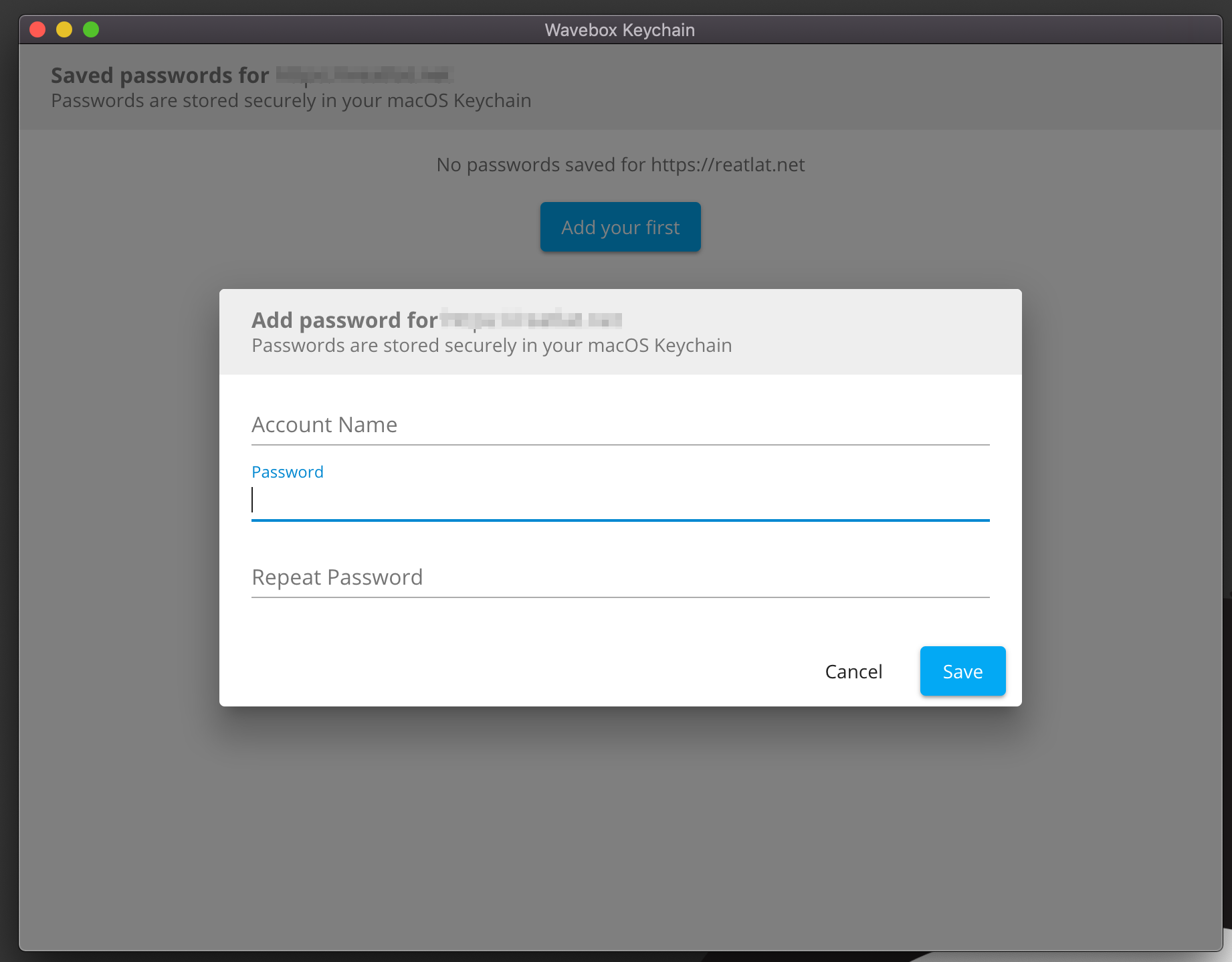Click the red close traffic light
The height and width of the screenshot is (962, 1232).
point(38,29)
